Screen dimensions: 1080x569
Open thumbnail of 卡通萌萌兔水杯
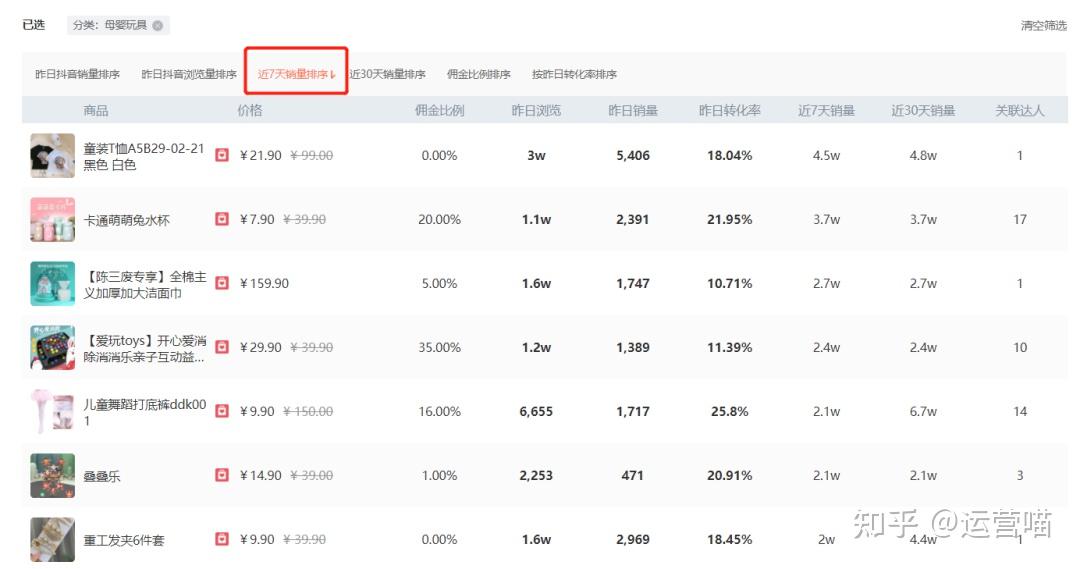click(52, 220)
